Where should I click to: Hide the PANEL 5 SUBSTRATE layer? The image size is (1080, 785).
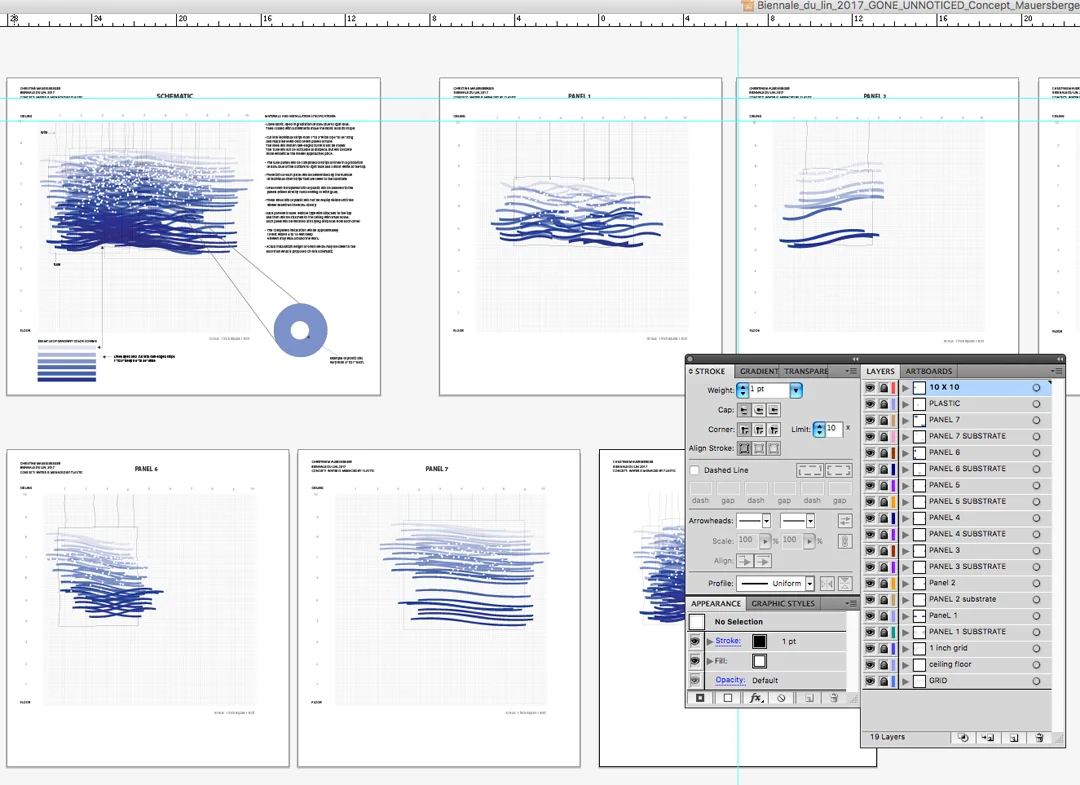coord(870,502)
